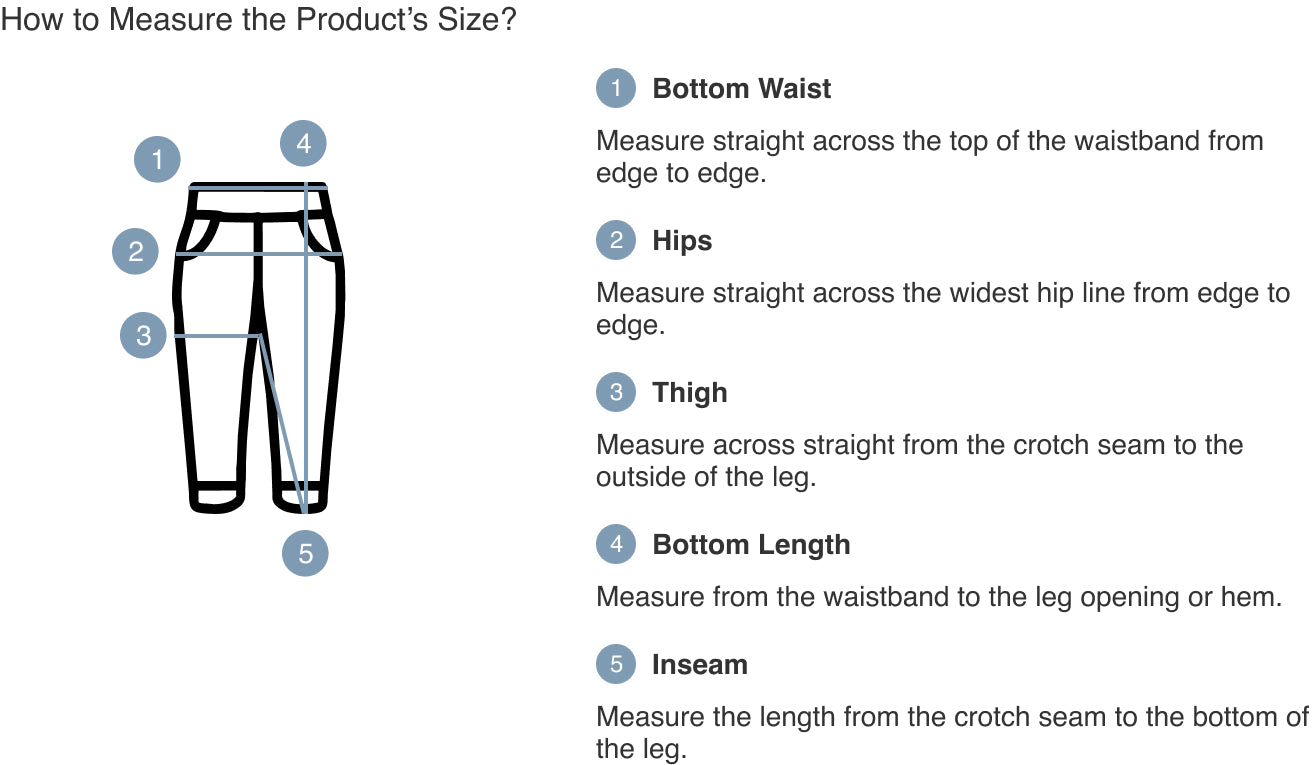
Task: Click the number 4 badge beside Bottom Length
Action: coord(616,544)
